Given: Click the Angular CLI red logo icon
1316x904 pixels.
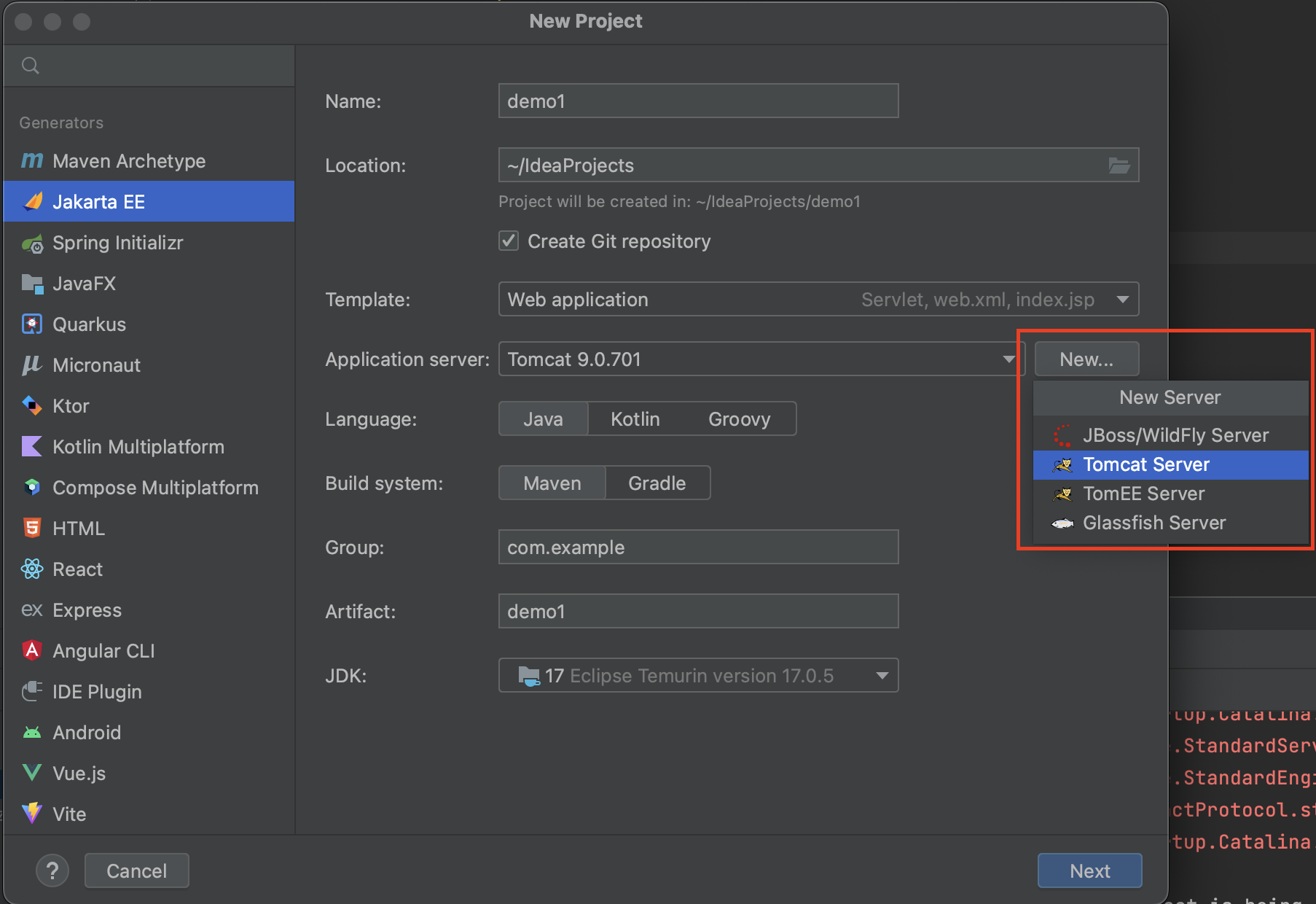Looking at the screenshot, I should (x=32, y=650).
